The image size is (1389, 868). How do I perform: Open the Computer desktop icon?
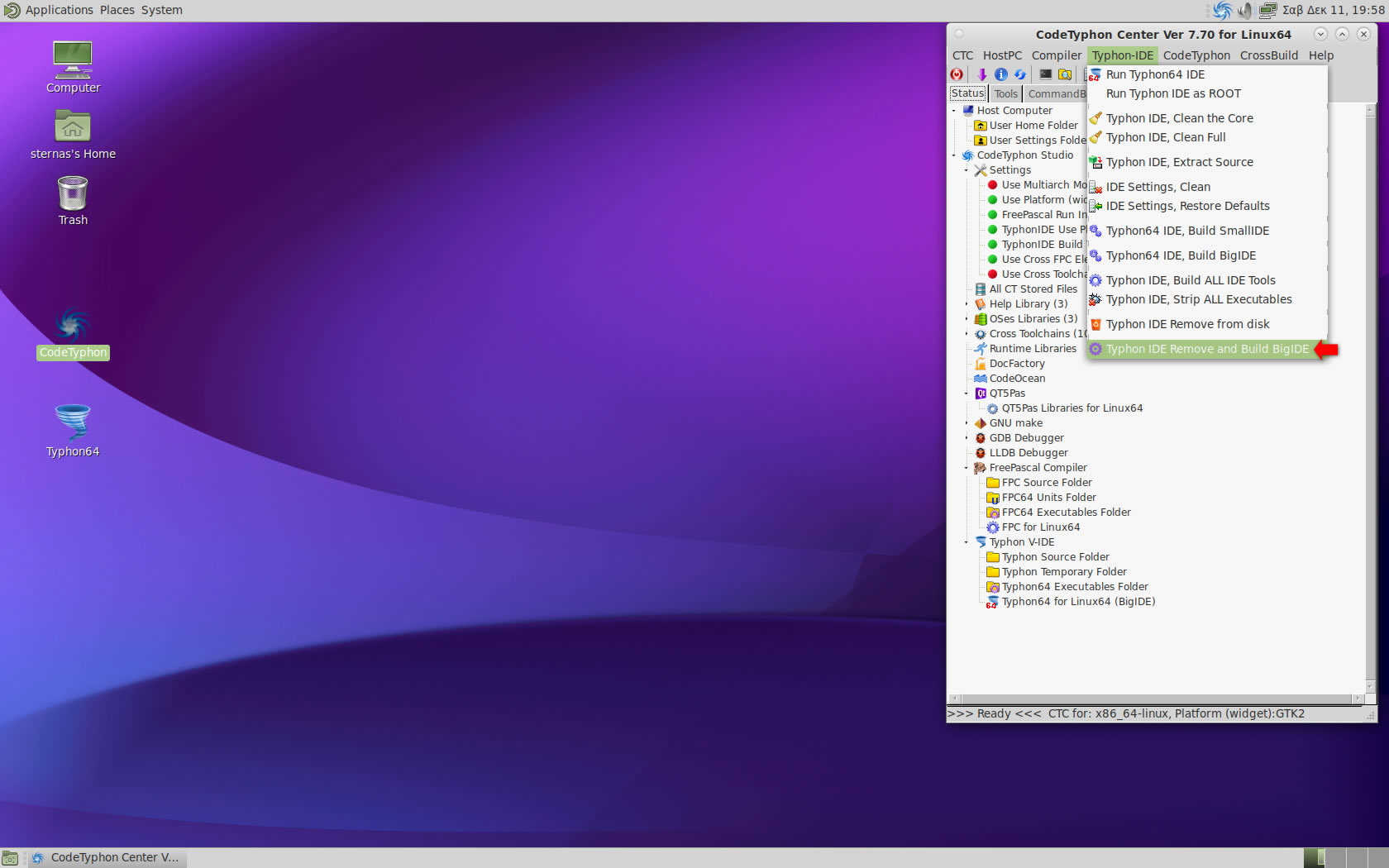tap(73, 67)
